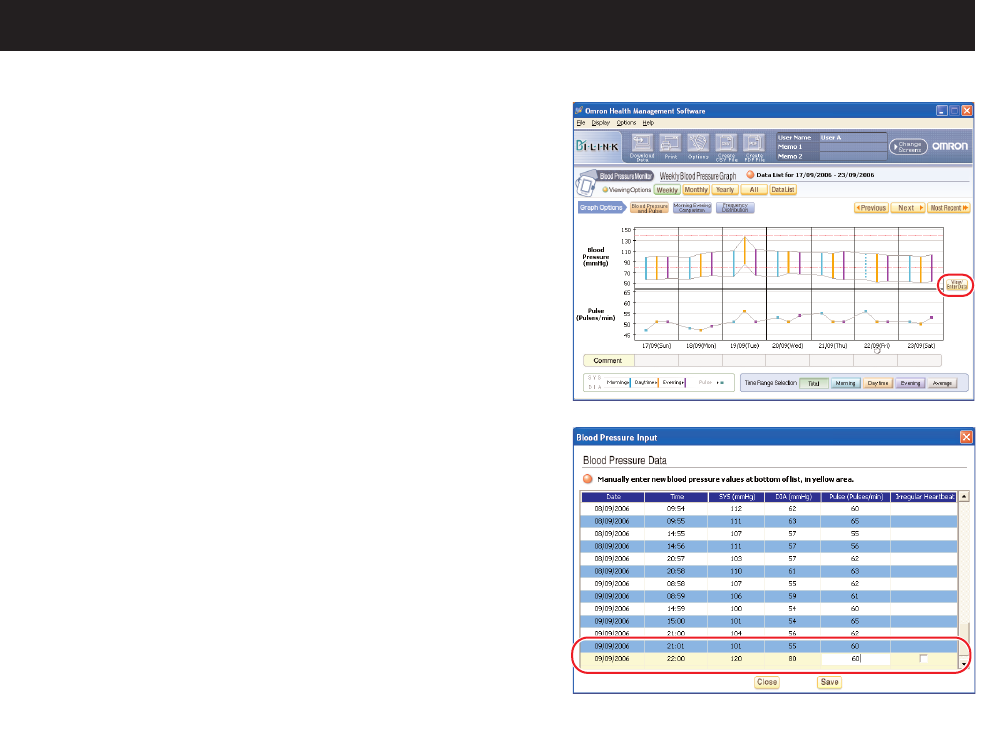Select the row with time 09:54

pos(769,508)
